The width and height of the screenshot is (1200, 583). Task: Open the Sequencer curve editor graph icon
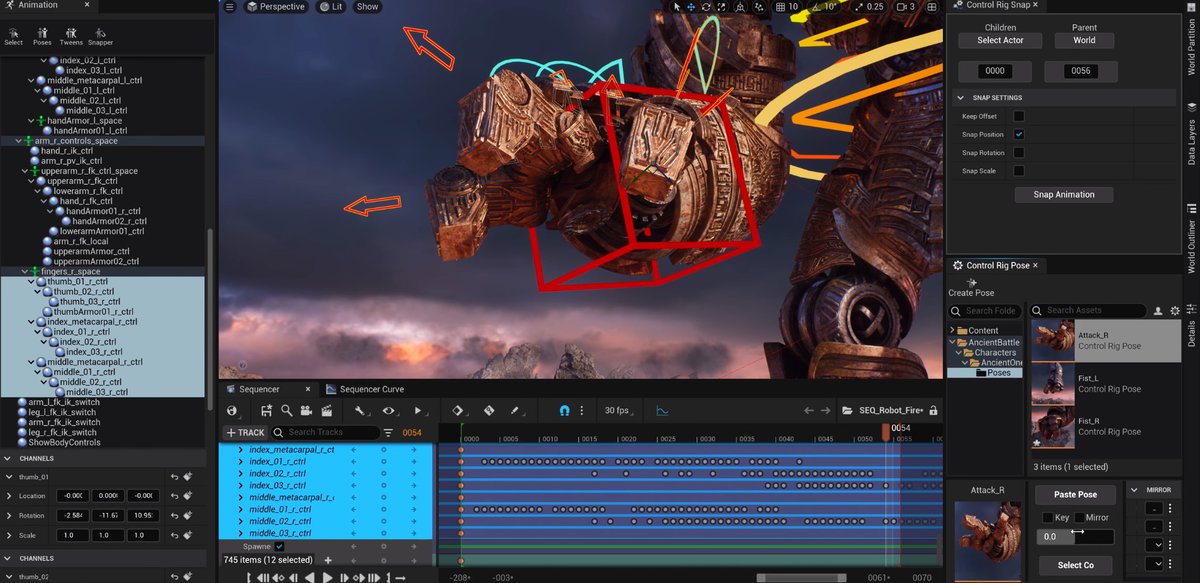tap(662, 410)
